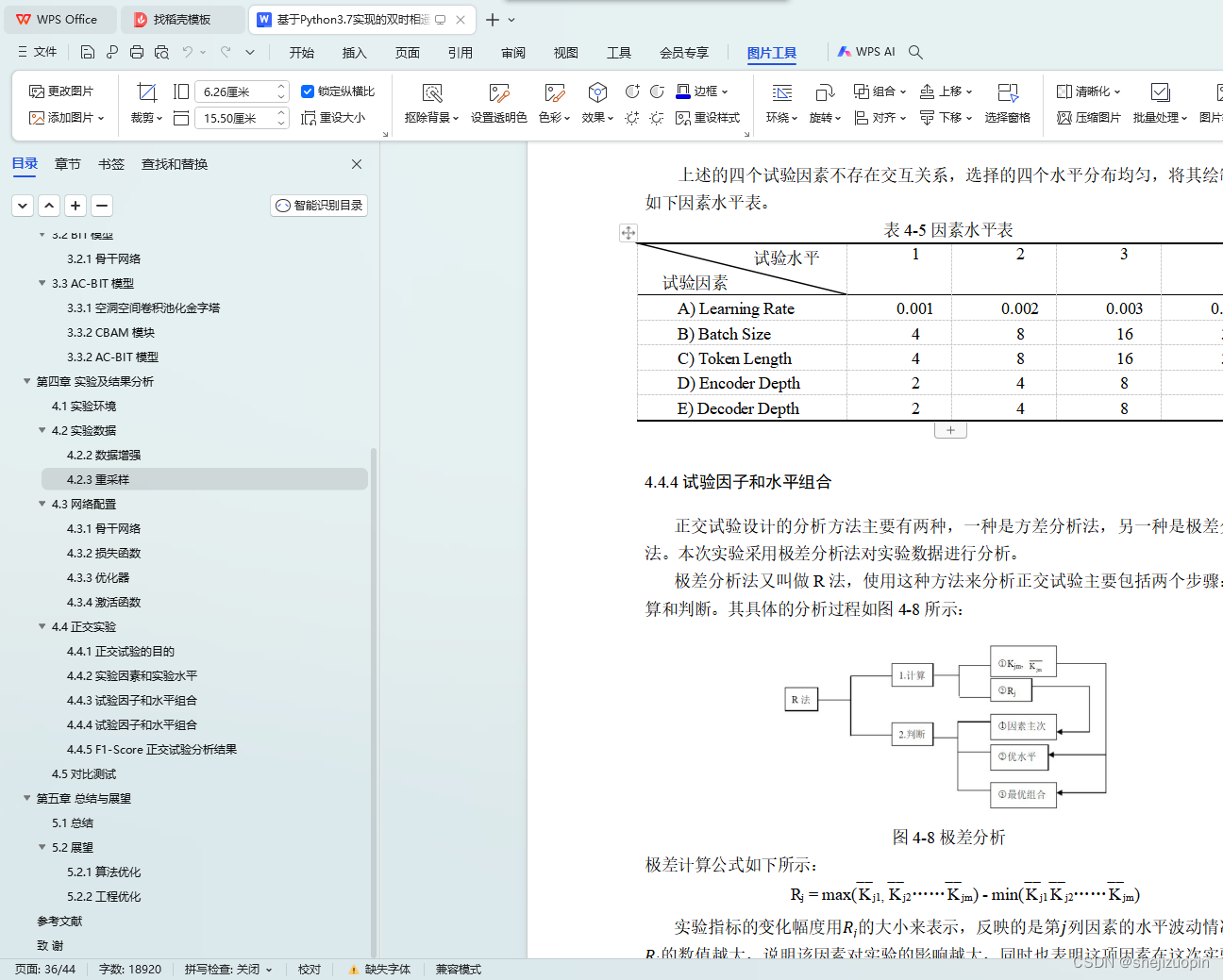
Task: Collapse the 第五章 总结与展望 tree node
Action: (26, 798)
